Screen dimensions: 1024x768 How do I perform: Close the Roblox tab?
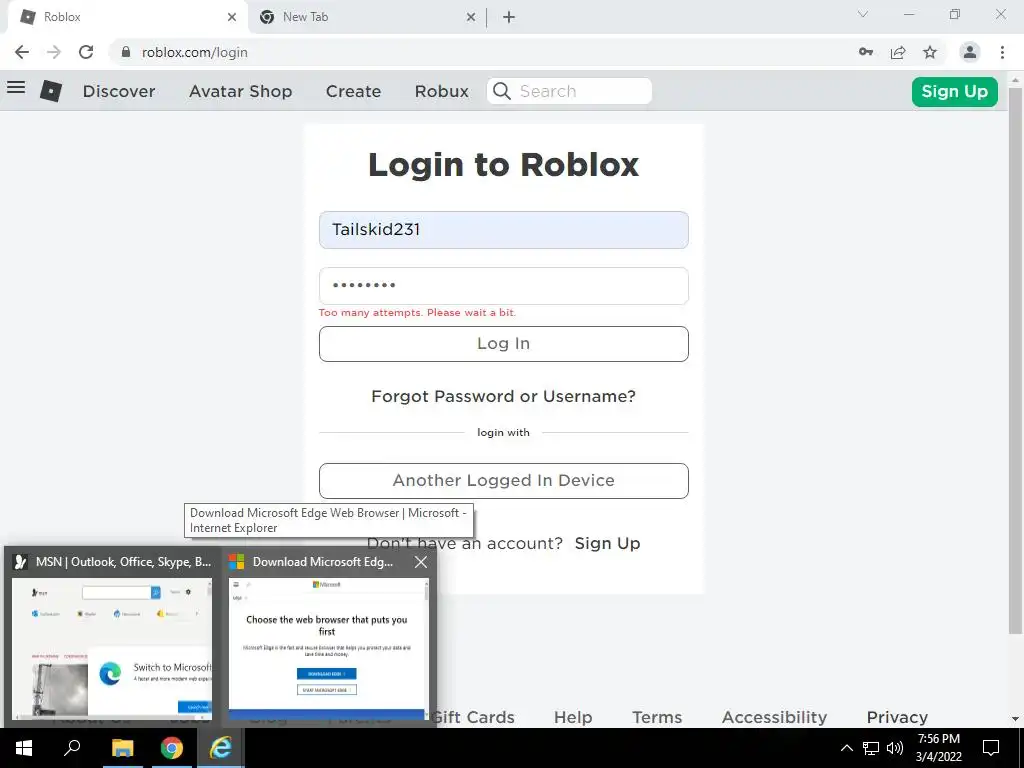232,17
